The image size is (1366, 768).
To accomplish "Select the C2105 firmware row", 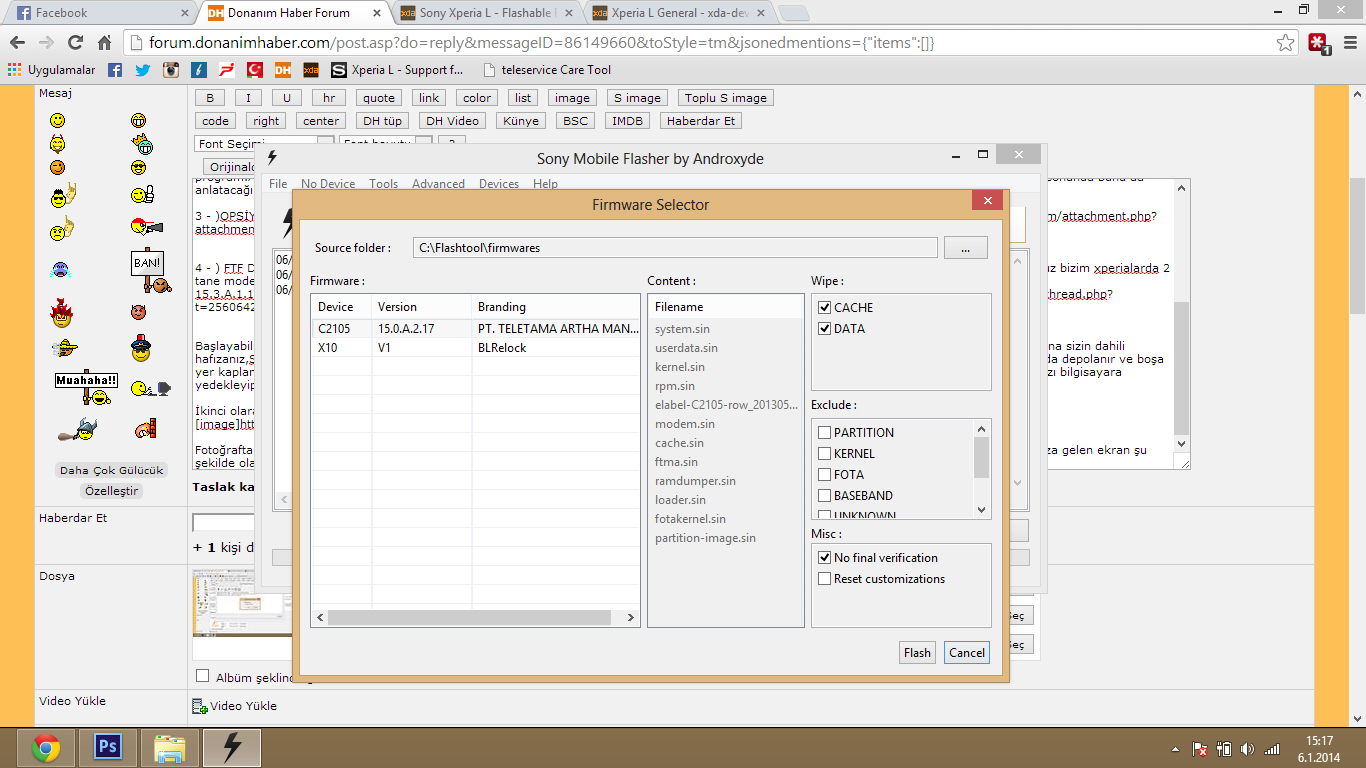I will click(475, 328).
